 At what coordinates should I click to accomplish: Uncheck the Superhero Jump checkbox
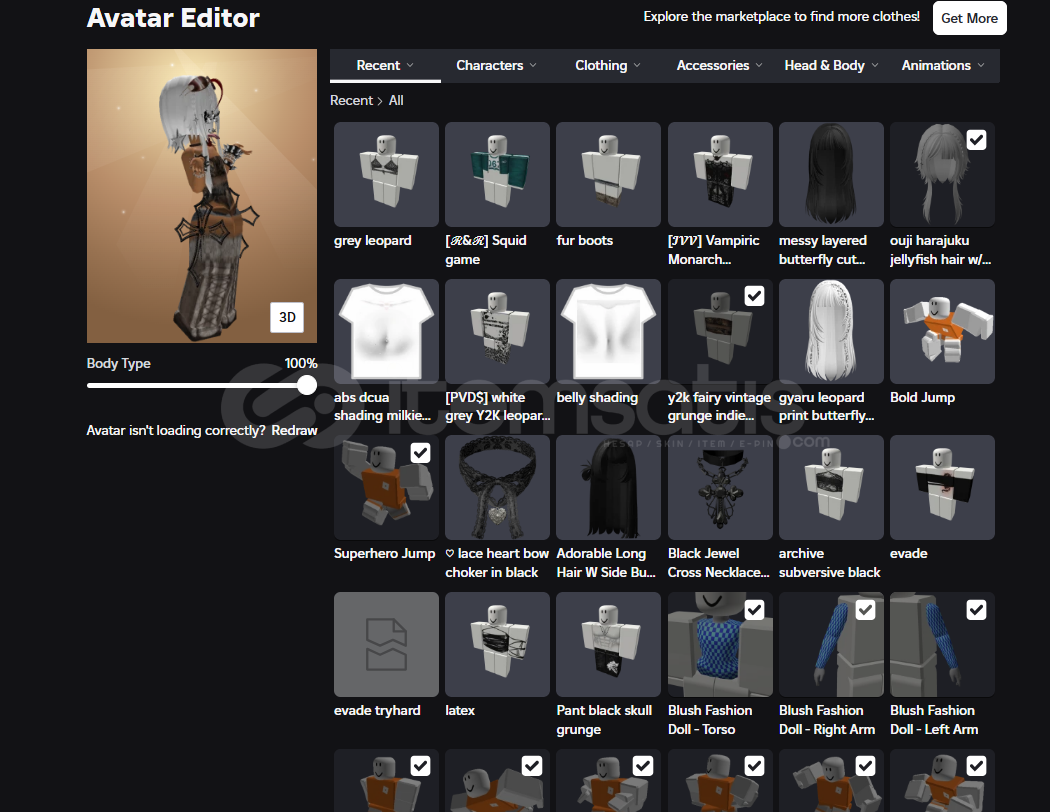click(x=421, y=453)
